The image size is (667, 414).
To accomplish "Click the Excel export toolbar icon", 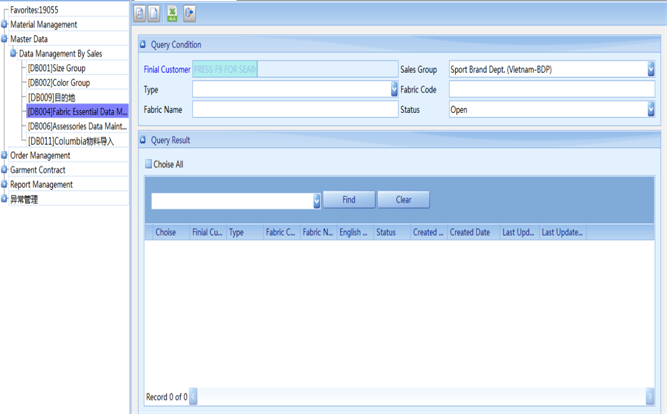I will coord(172,13).
